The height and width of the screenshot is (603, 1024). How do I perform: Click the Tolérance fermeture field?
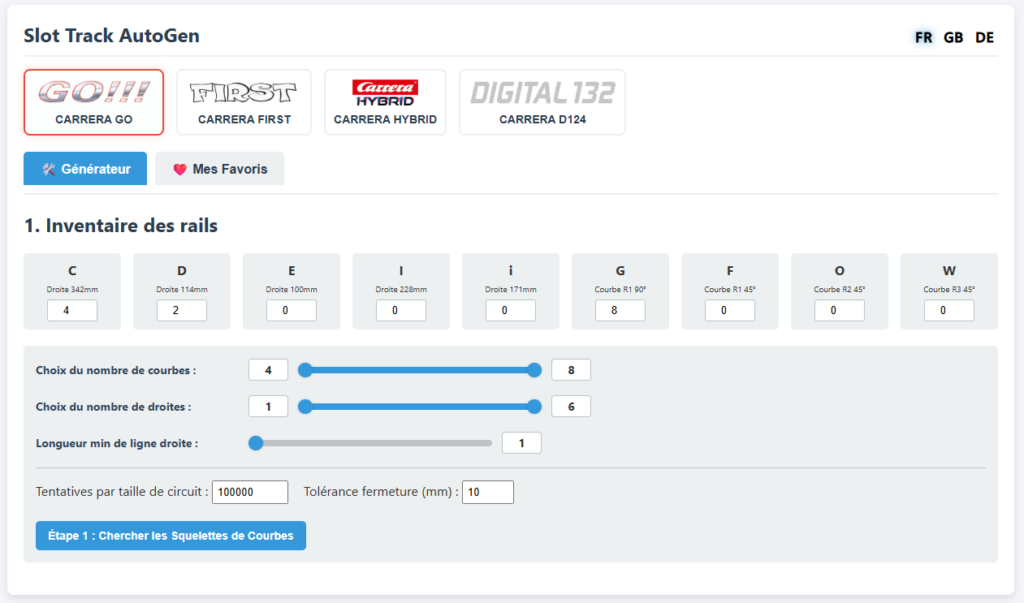[488, 492]
